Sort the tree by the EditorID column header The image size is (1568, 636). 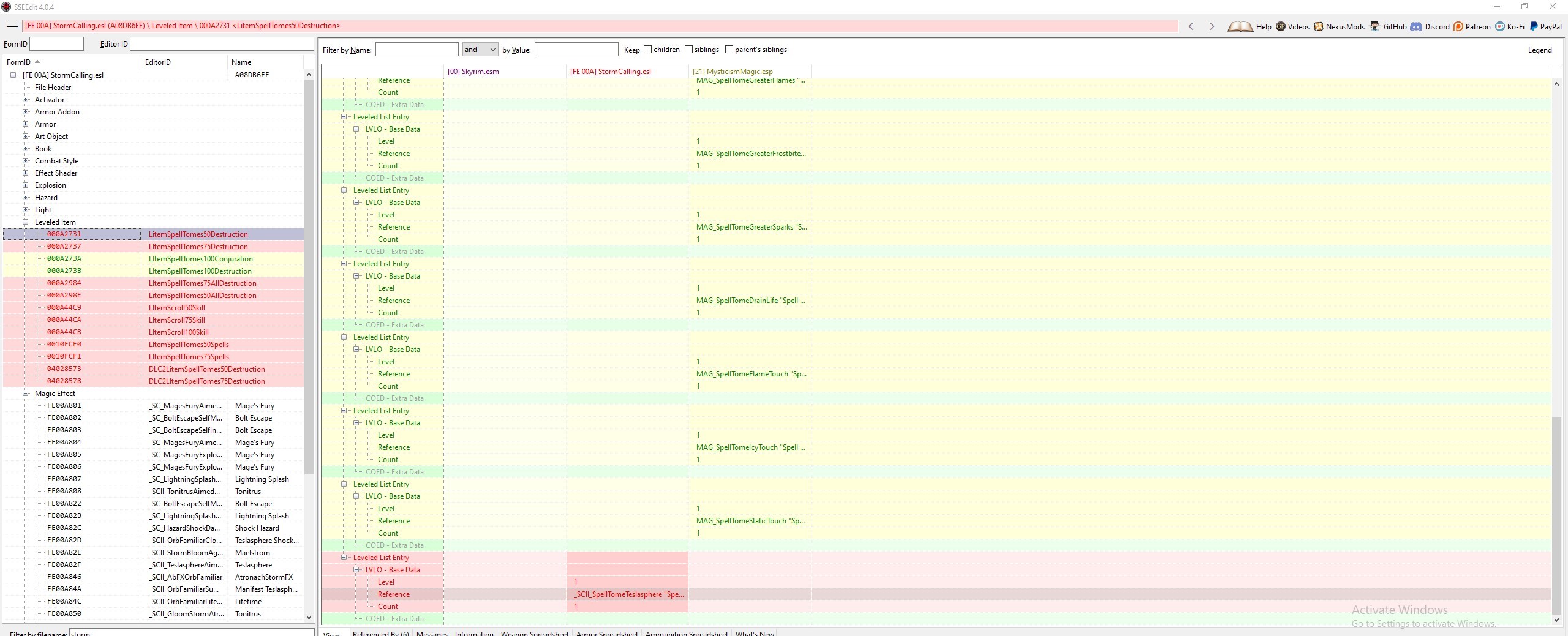click(184, 62)
